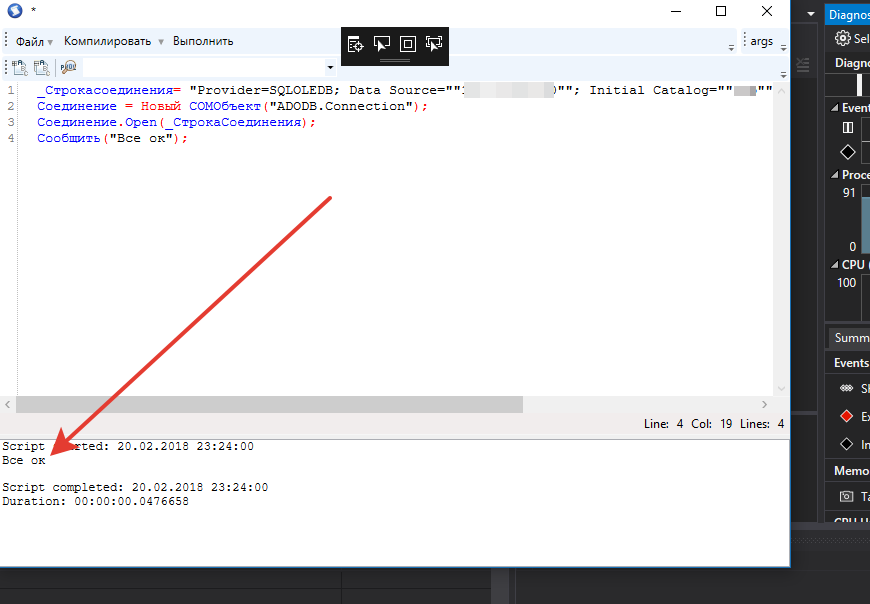Select the cursor capture tool
The image size is (870, 604).
point(382,44)
